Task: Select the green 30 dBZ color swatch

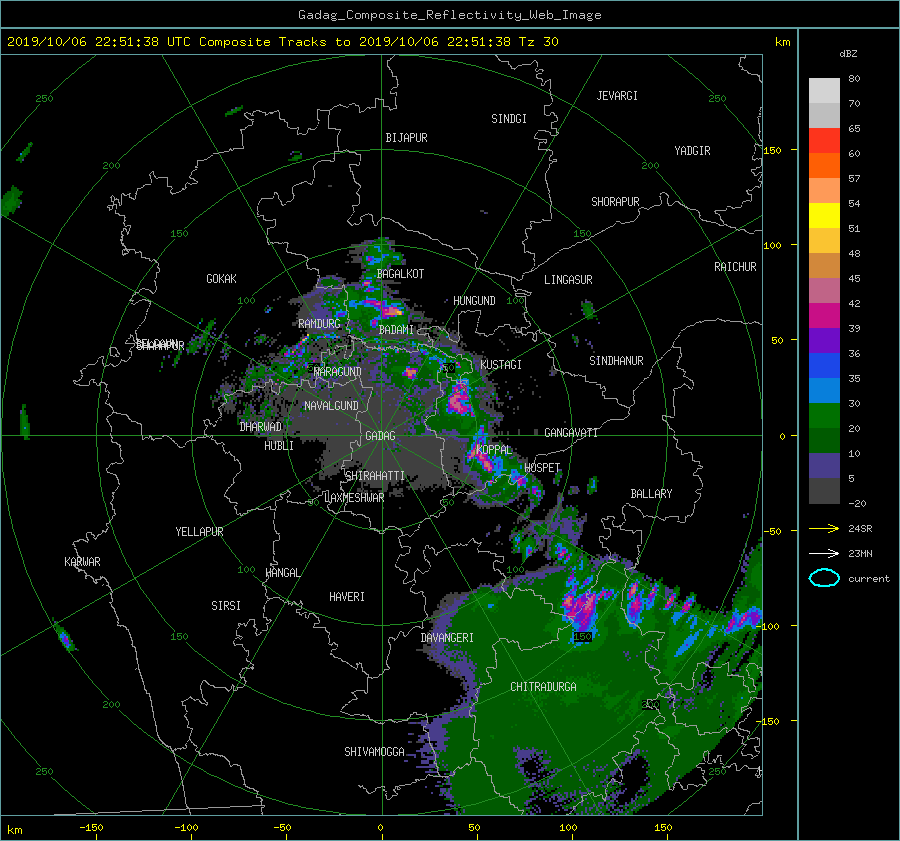Action: 824,415
